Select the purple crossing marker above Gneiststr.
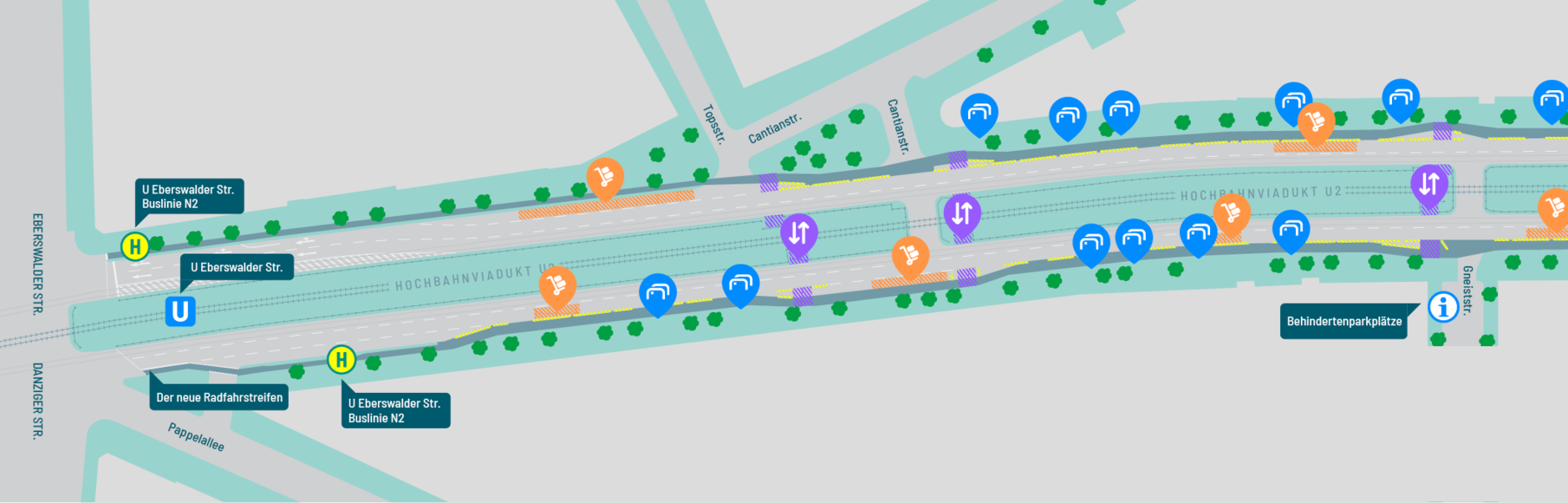 pyautogui.click(x=1429, y=187)
